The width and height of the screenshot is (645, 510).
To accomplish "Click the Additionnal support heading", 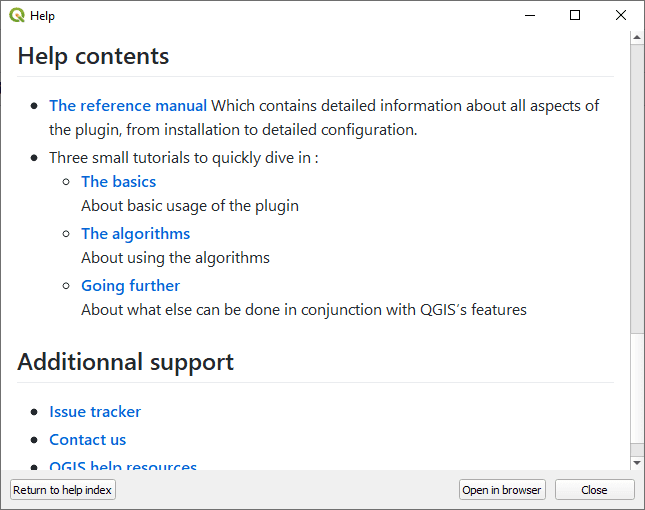I will 125,362.
